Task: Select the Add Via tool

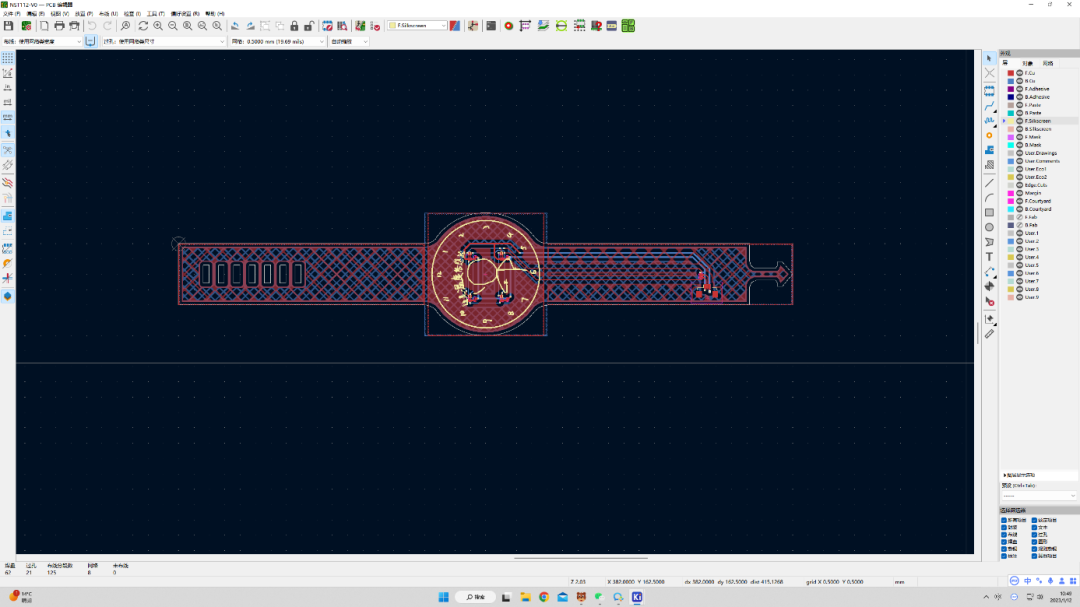Action: point(989,136)
